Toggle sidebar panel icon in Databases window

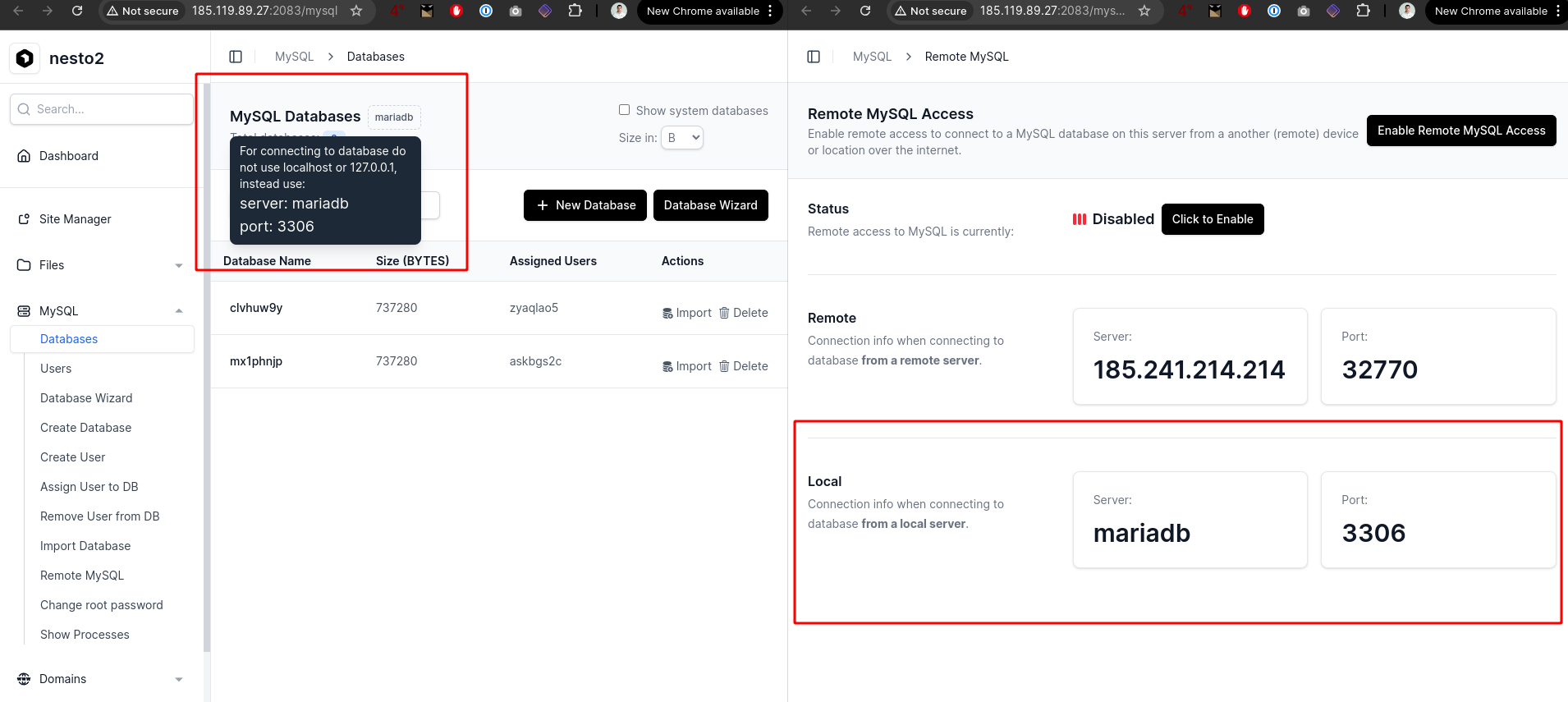(236, 57)
